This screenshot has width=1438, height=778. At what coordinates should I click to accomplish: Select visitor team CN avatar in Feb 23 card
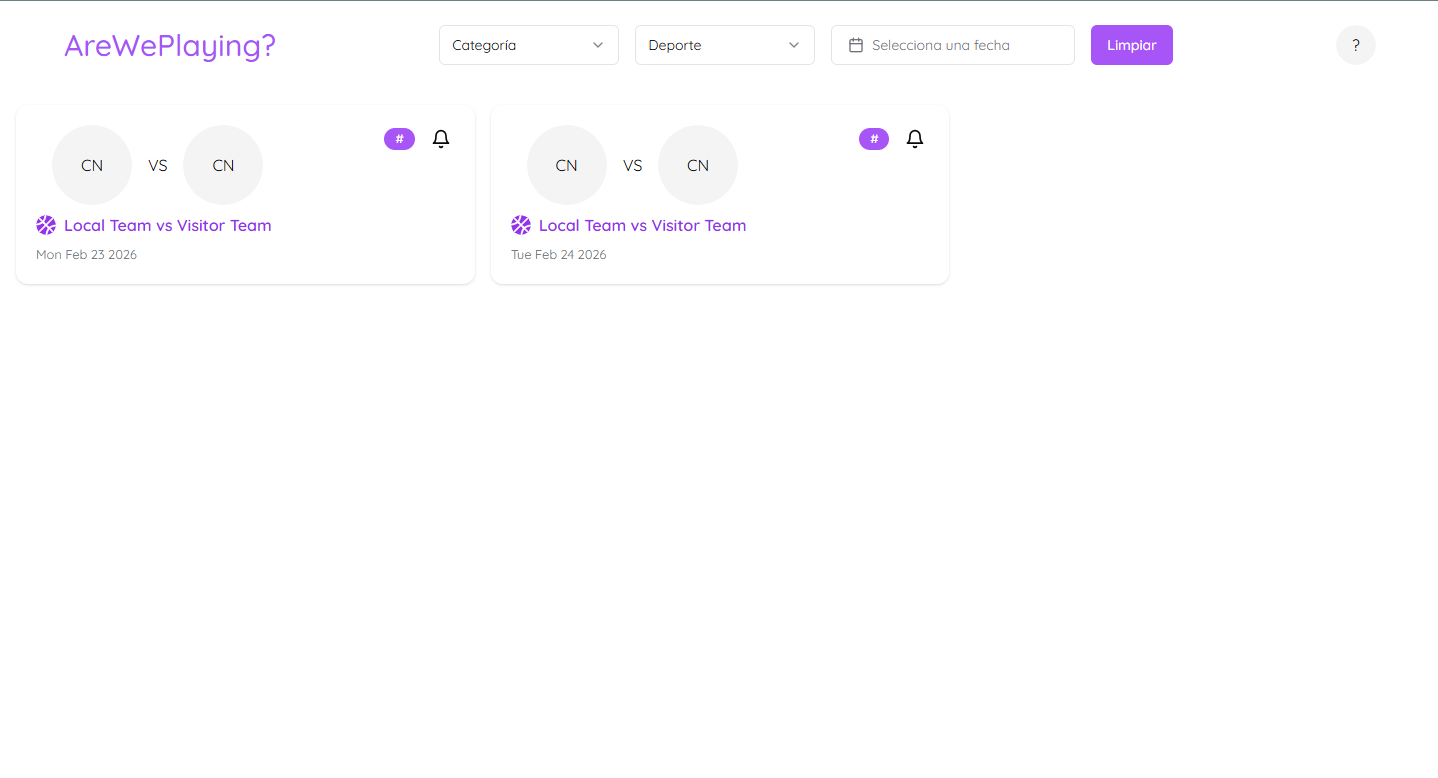click(223, 165)
